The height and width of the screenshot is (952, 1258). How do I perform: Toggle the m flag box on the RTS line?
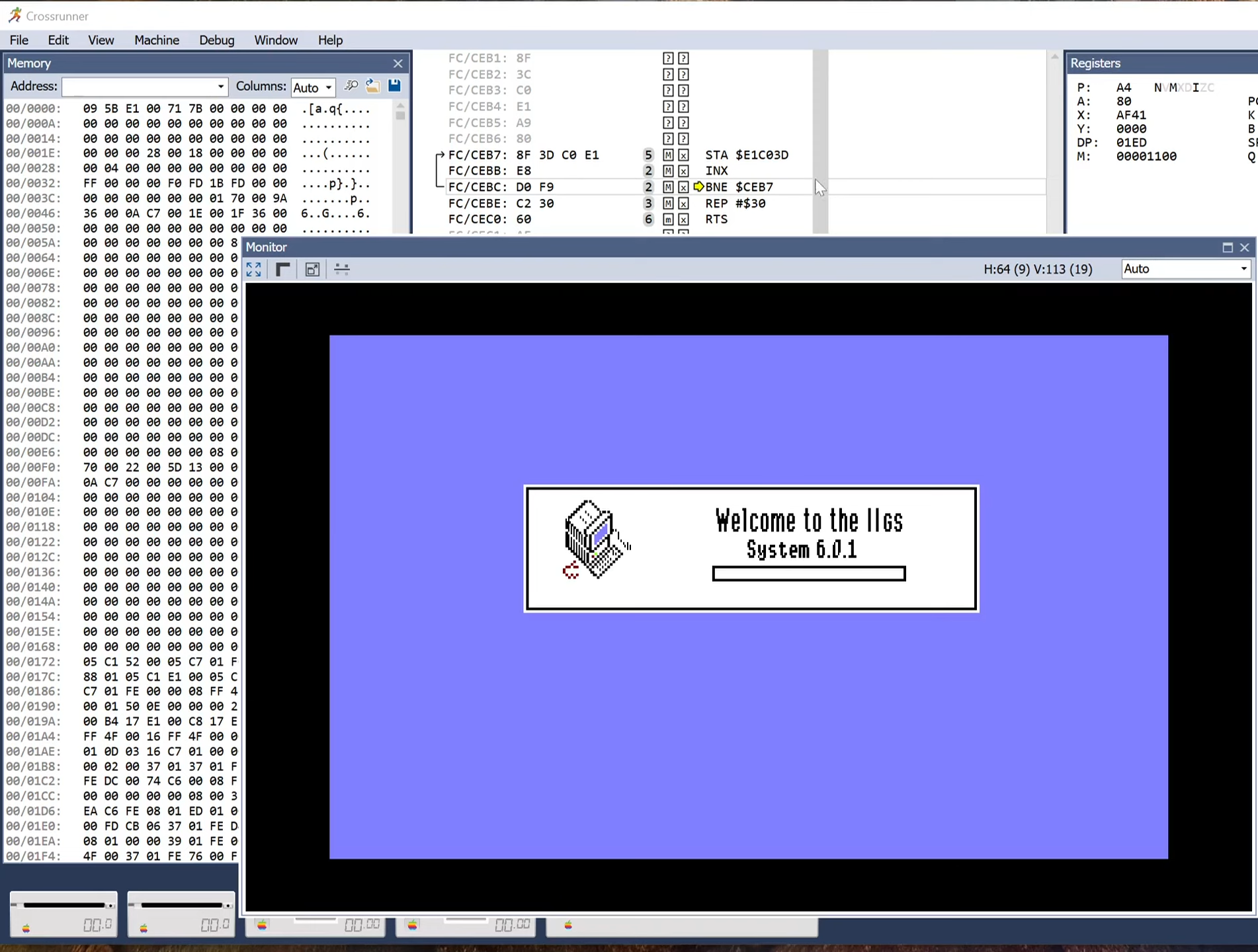click(x=668, y=219)
